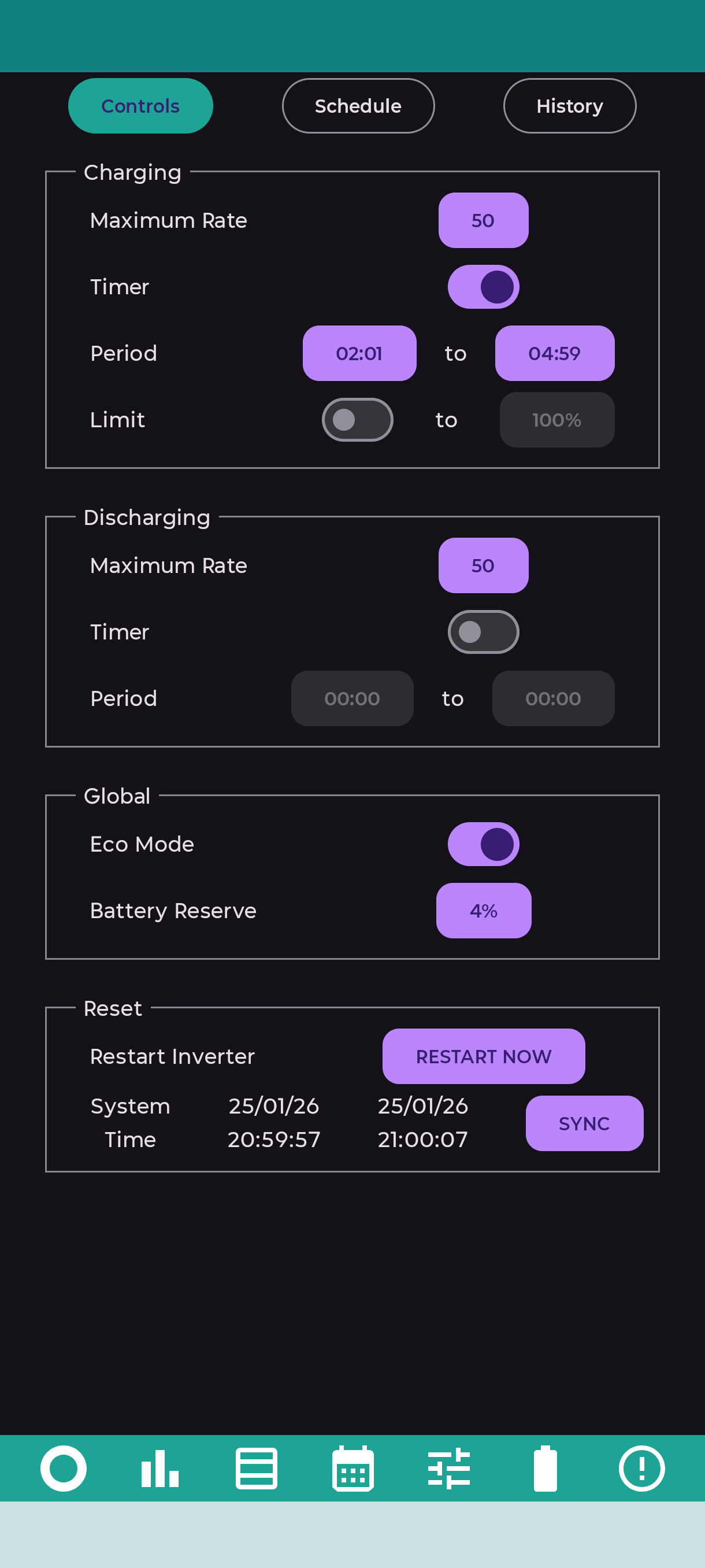This screenshot has width=705, height=1568.
Task: Click the SYNC system time button
Action: pyautogui.click(x=585, y=1123)
